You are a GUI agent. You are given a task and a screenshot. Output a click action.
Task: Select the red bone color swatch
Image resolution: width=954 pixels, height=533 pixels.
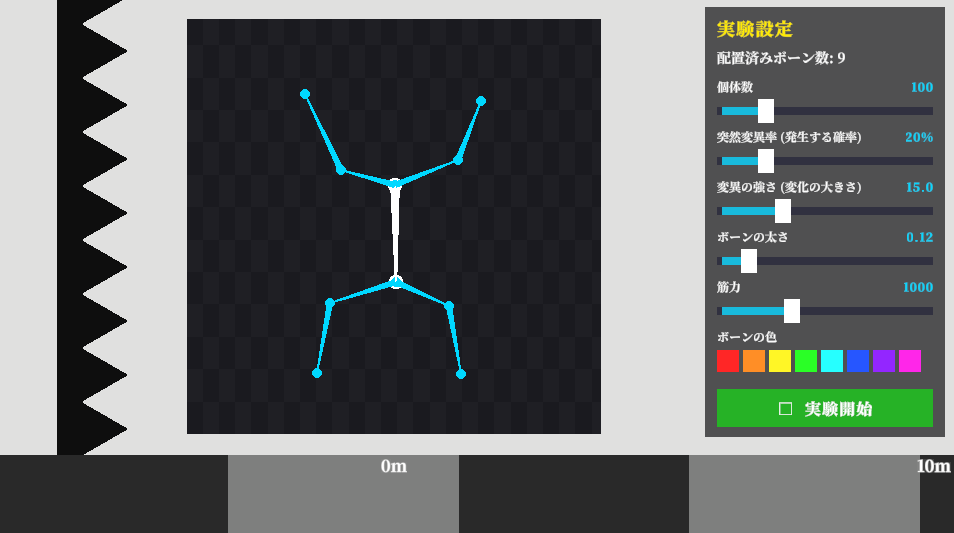click(x=728, y=361)
